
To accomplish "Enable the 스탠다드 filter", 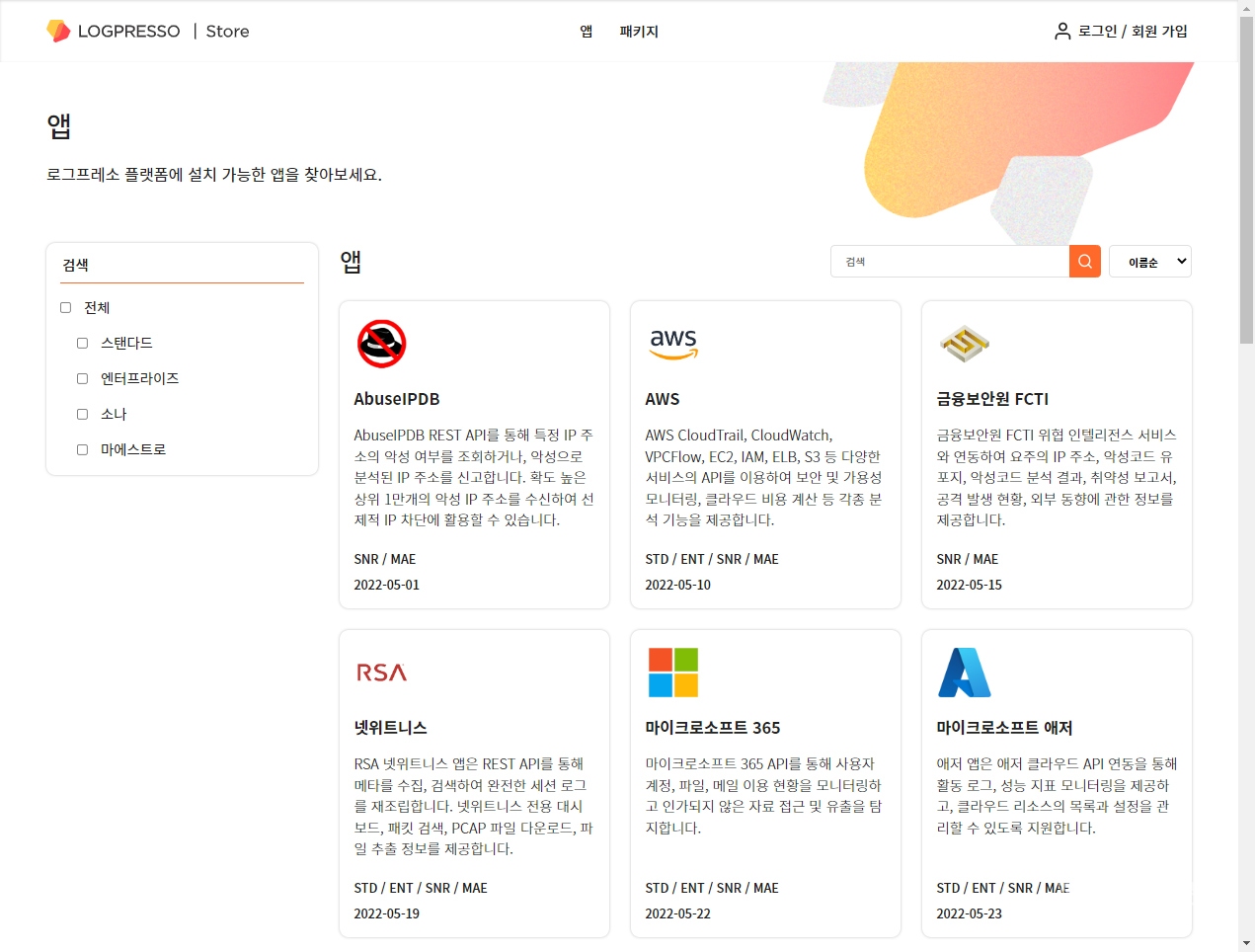I will [x=82, y=343].
